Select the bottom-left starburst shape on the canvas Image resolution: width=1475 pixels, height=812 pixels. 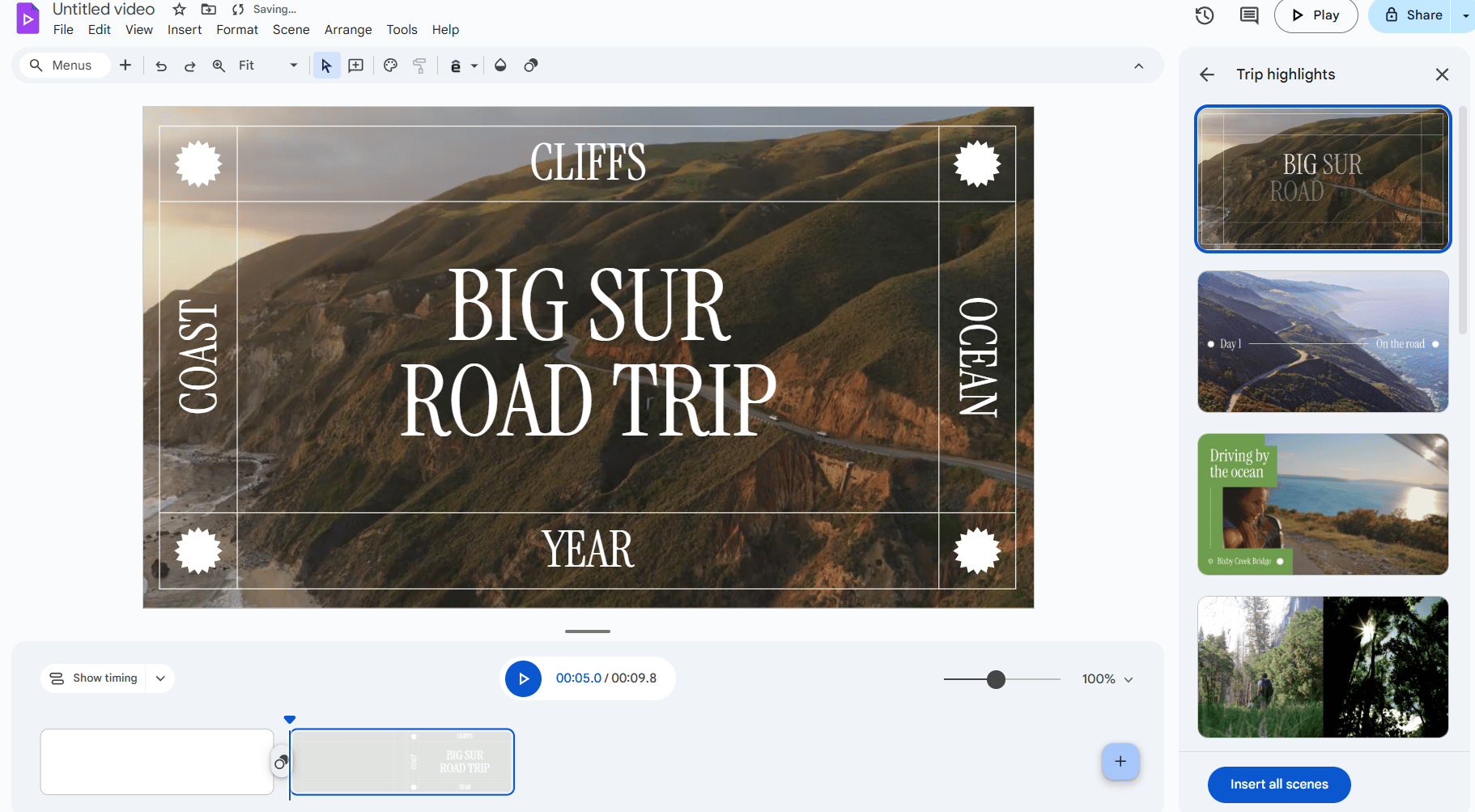tap(198, 551)
